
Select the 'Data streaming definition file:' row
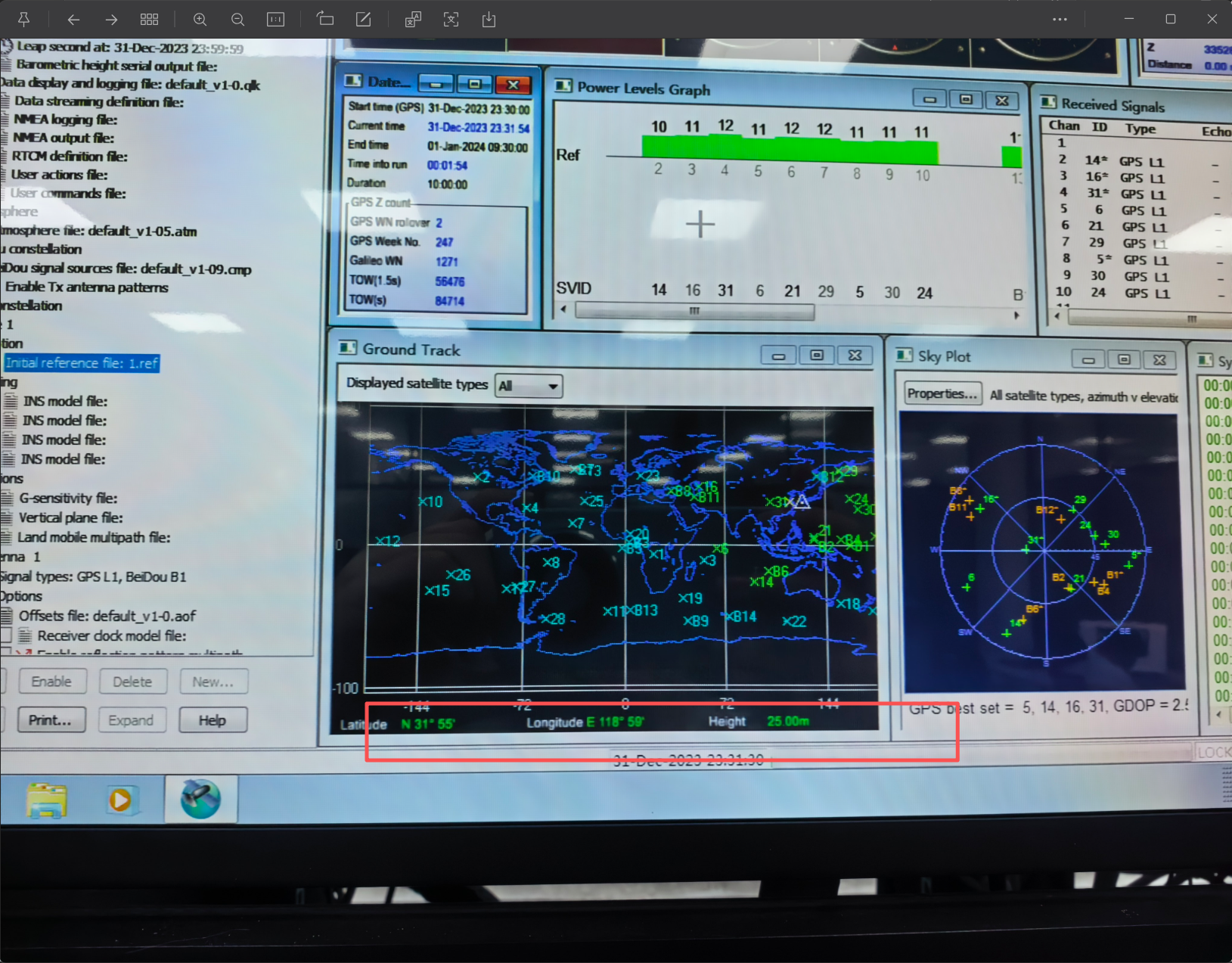[x=99, y=101]
